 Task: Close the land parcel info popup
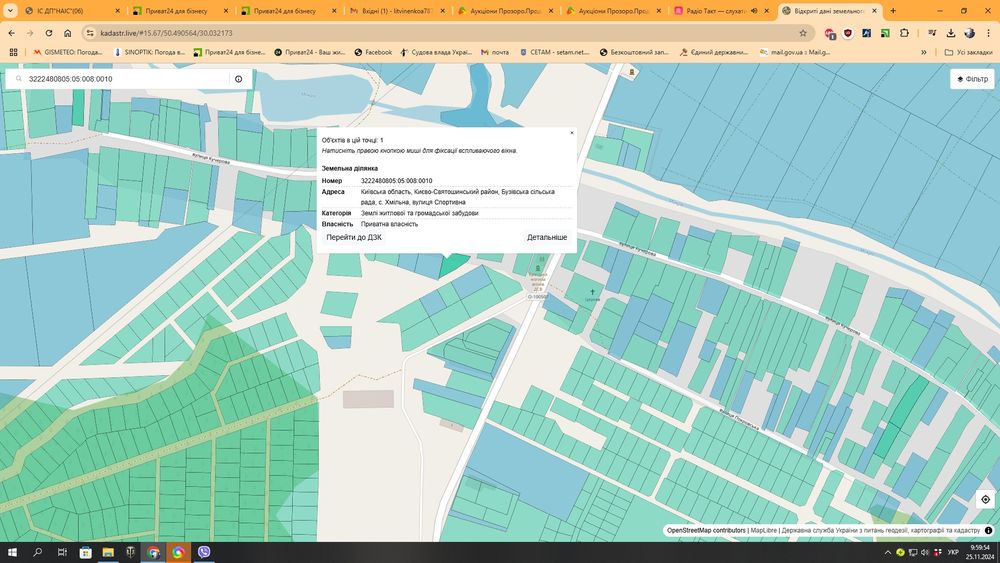coord(572,133)
